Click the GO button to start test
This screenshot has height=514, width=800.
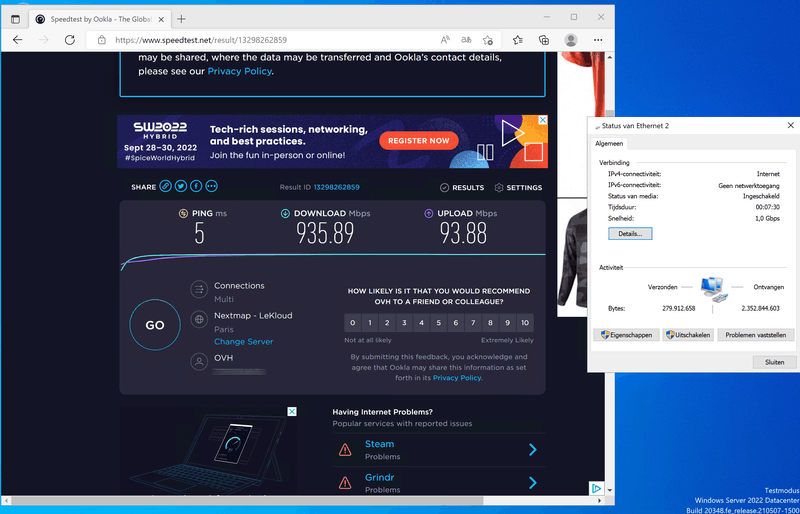[x=155, y=325]
